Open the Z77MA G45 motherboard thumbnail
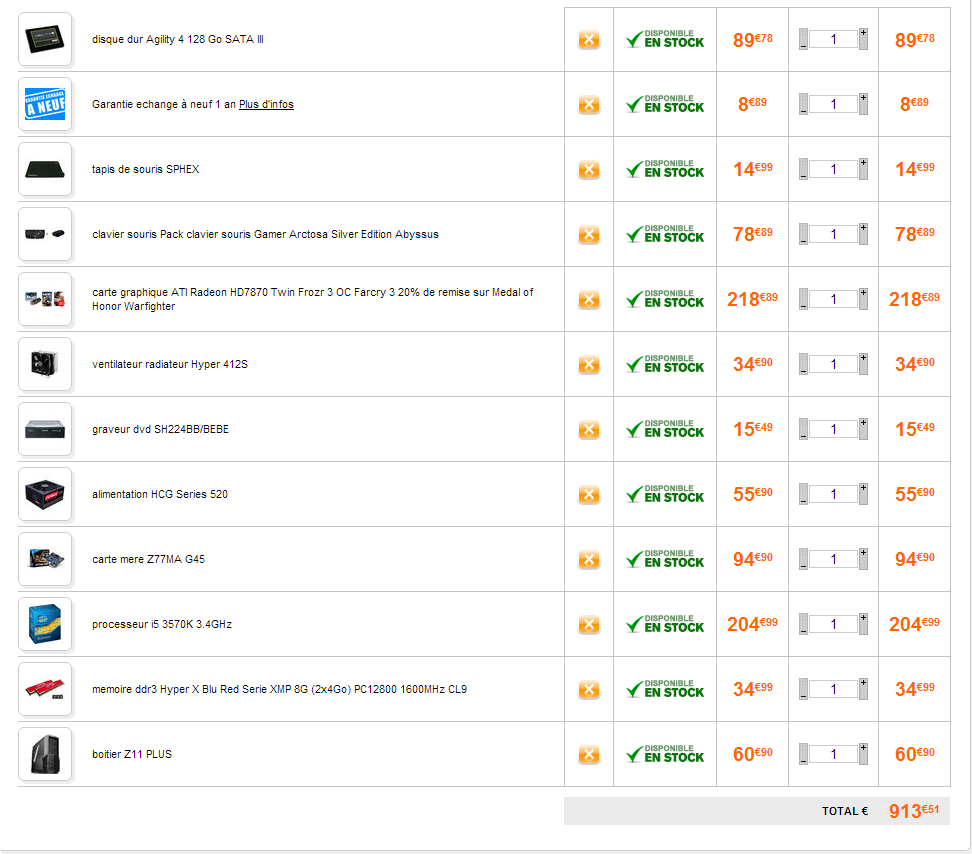Screen dimensions: 972x854 coord(45,560)
